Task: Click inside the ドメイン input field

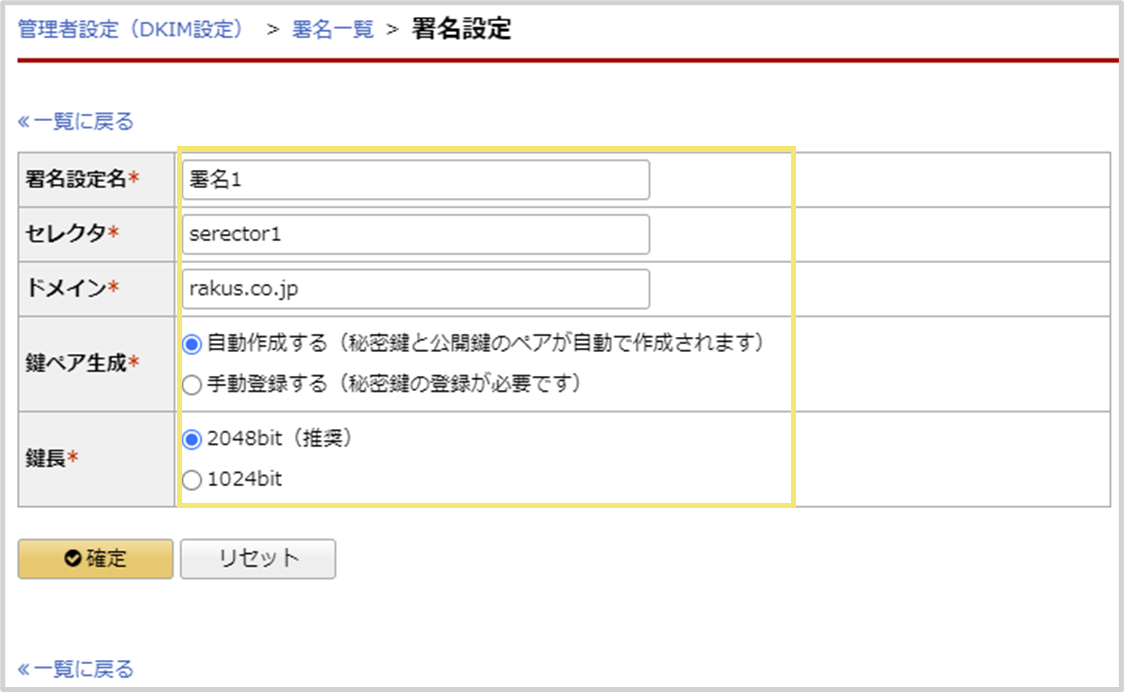Action: tap(415, 288)
